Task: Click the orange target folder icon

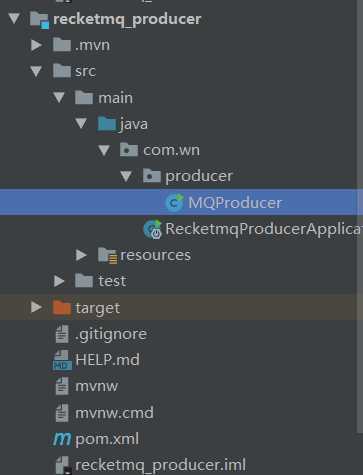Action: 62,308
